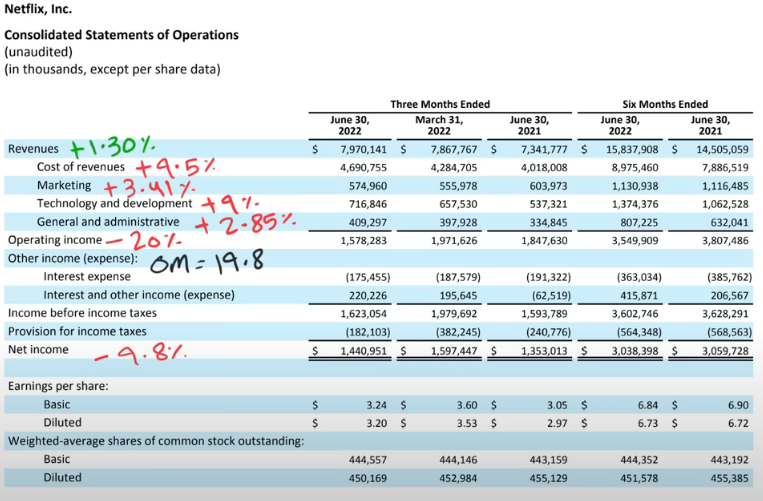Click the March 31, 2022 column header
This screenshot has width=763, height=501.
pyautogui.click(x=439, y=125)
